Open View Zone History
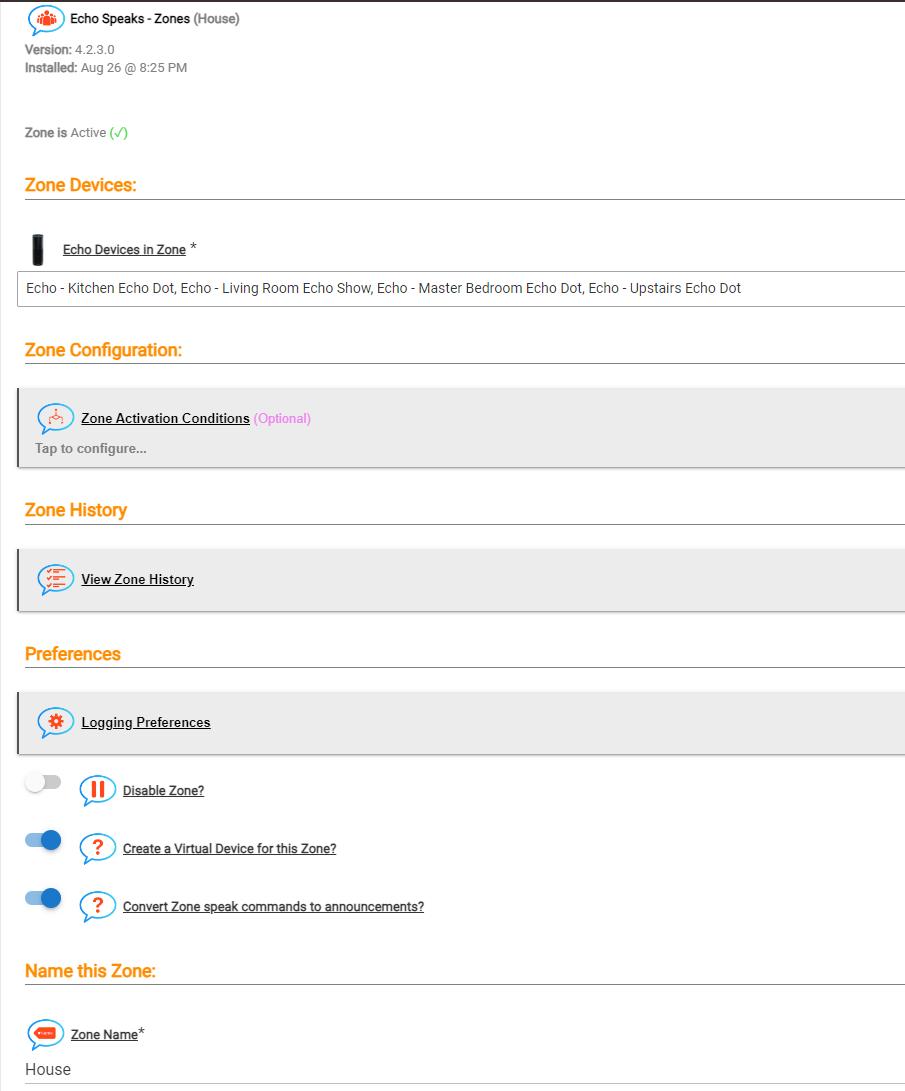Viewport: 905px width, 1091px height. (x=461, y=580)
